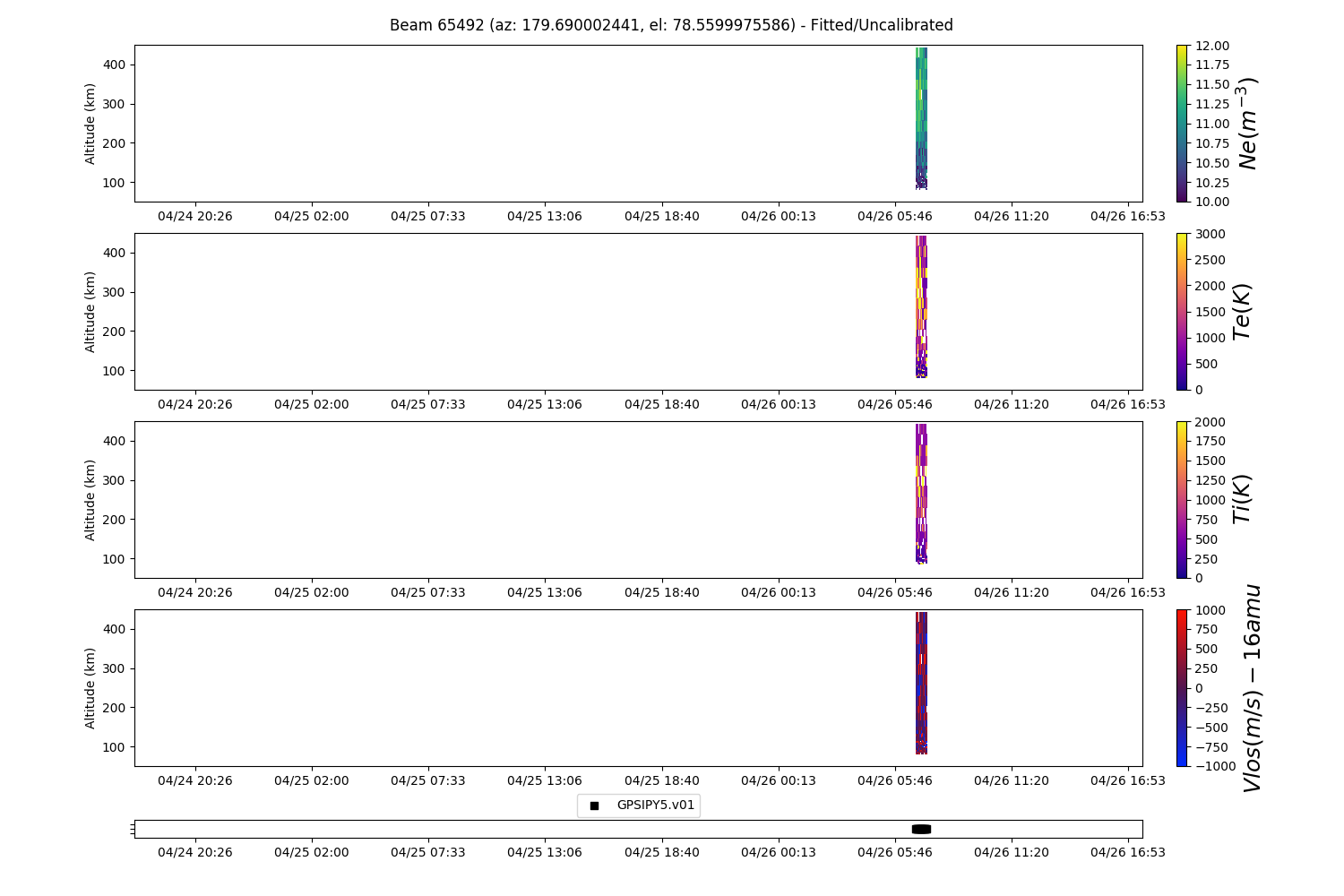1344x896 pixels.
Task: Click the Ne colorbar gradient
Action: [1182, 124]
